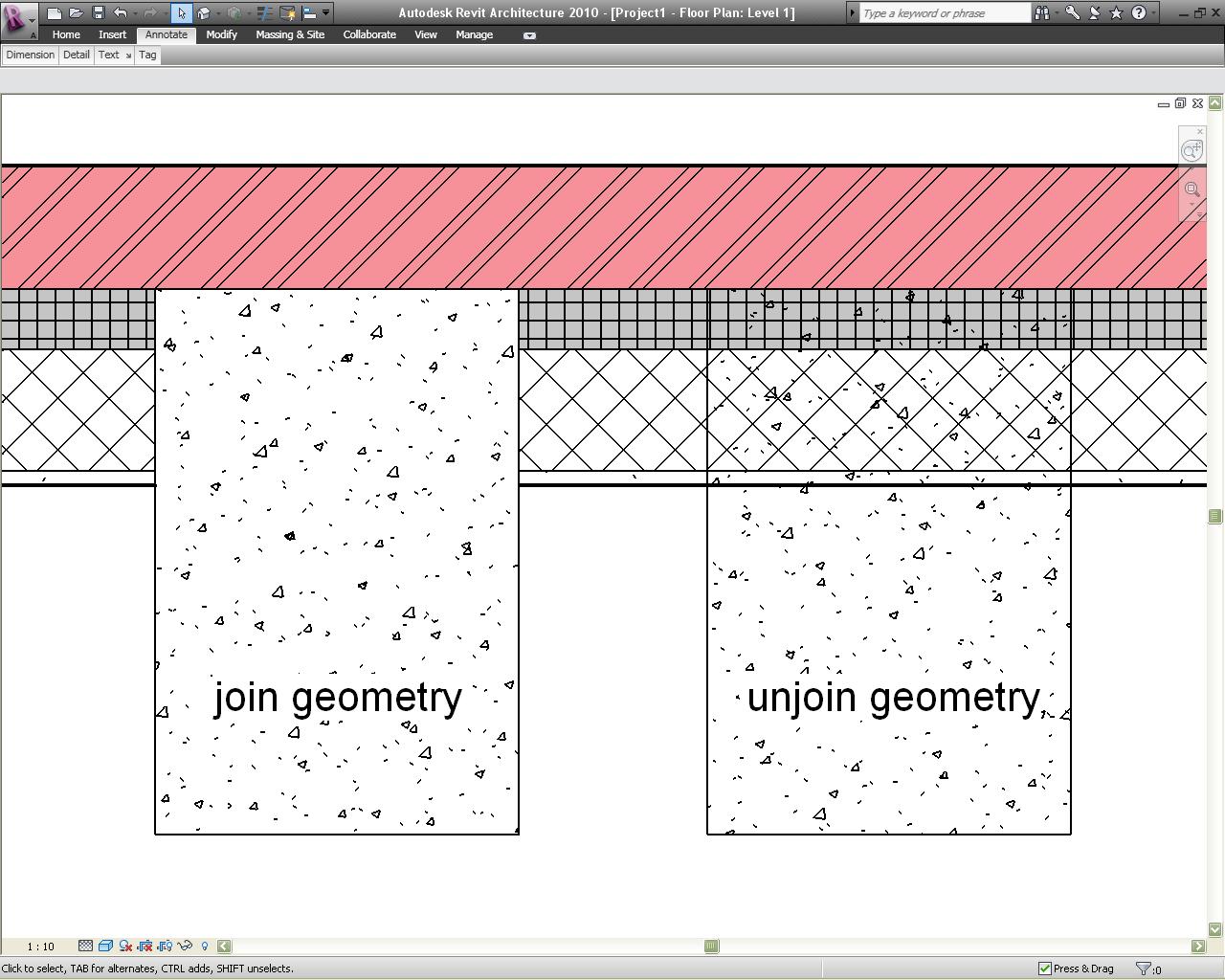Select the 'join geometry' text note
Image resolution: width=1225 pixels, height=980 pixels.
pyautogui.click(x=338, y=698)
